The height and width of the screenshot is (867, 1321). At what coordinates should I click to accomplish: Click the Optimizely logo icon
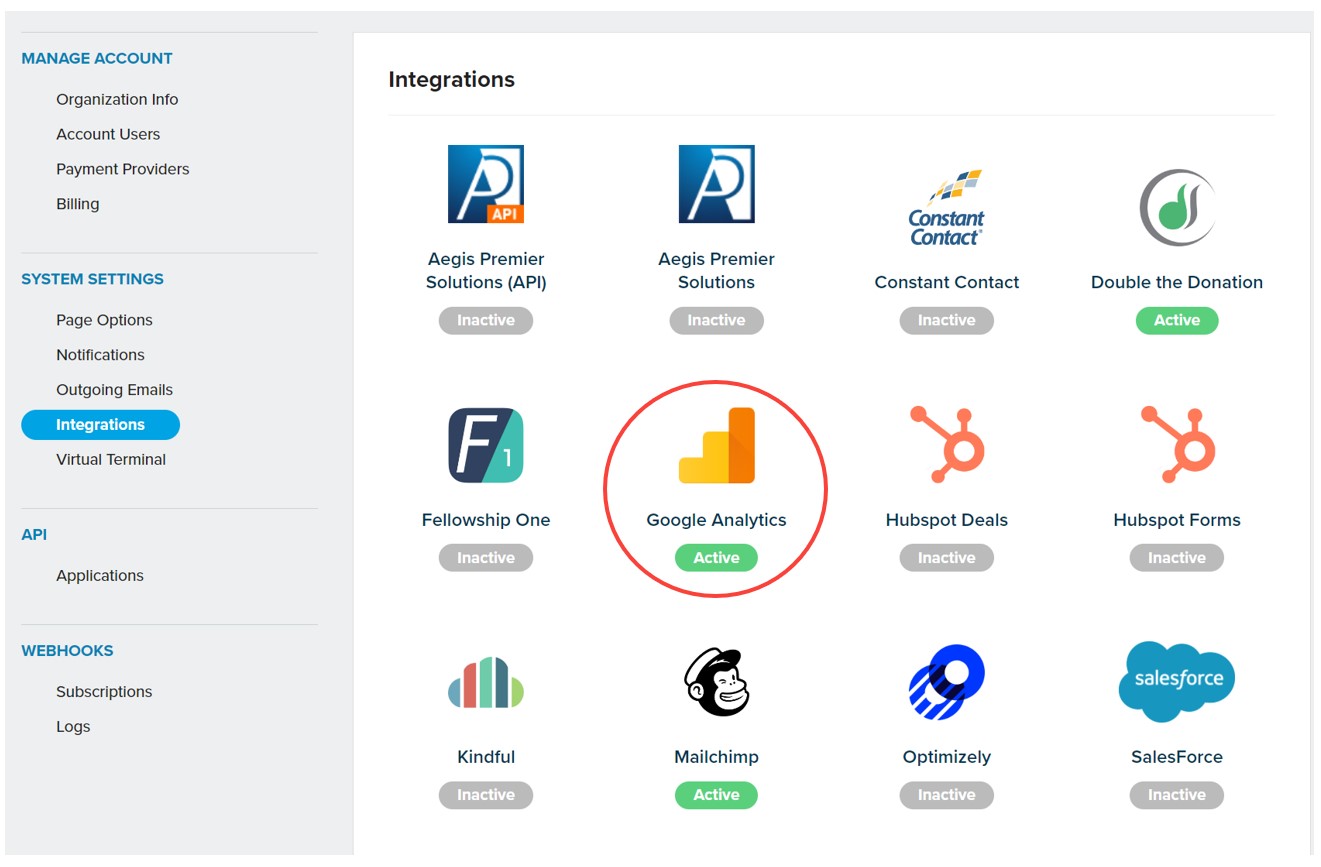tap(946, 682)
